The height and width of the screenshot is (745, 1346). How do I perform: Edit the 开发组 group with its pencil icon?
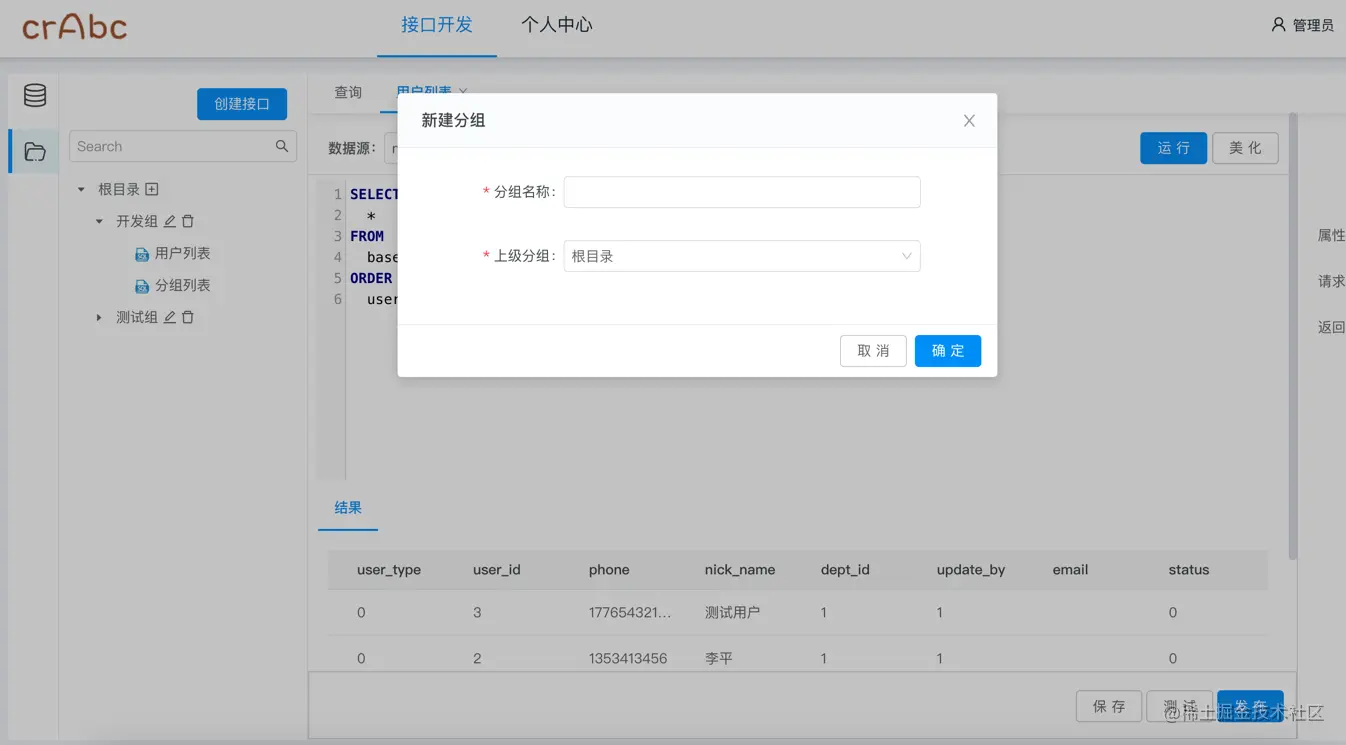pos(170,221)
